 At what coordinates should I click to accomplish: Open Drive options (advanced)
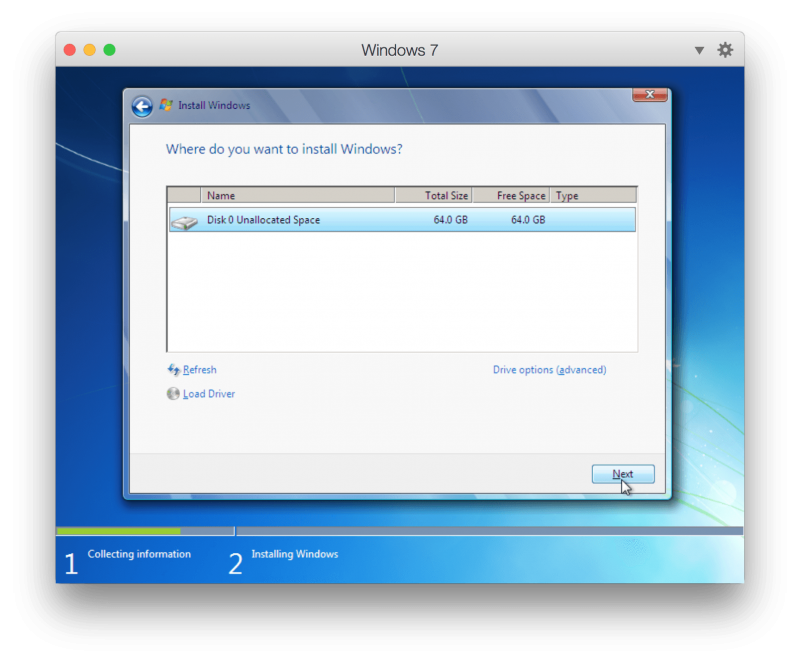click(549, 370)
